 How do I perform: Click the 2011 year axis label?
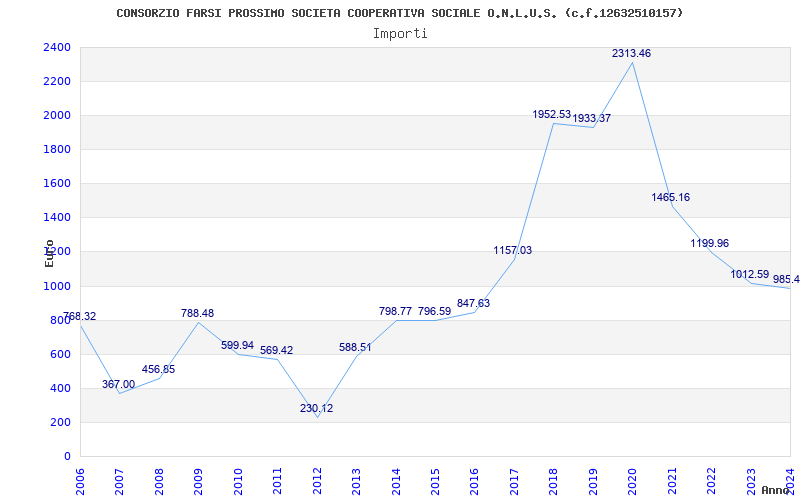pos(278,481)
